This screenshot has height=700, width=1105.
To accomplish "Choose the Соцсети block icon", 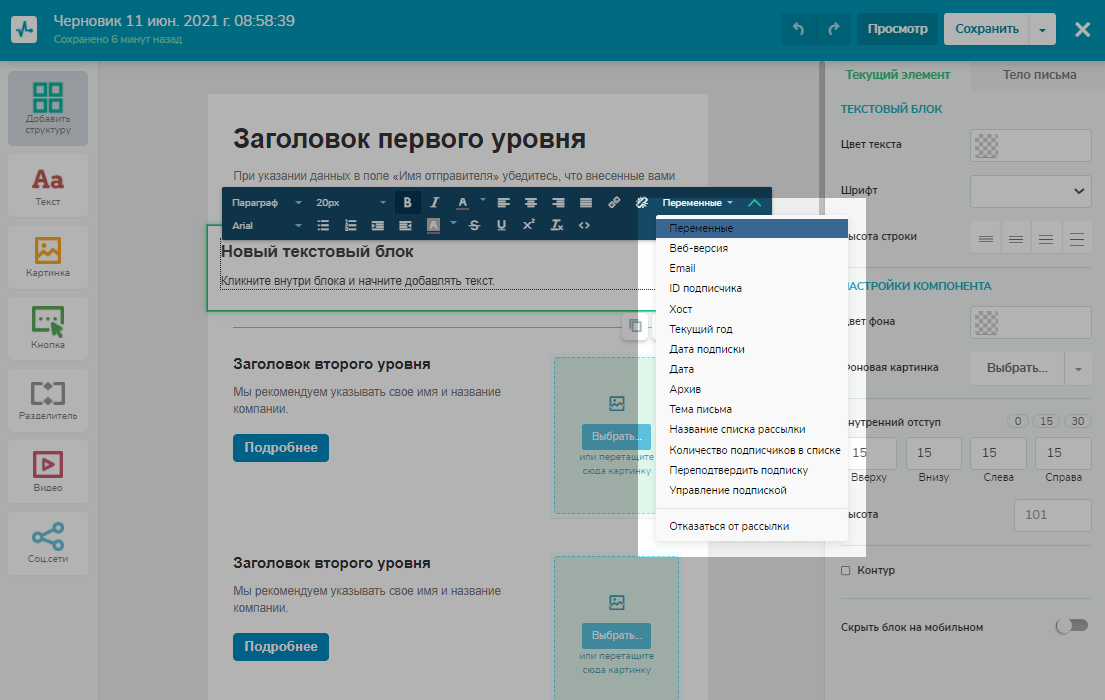I will [48, 543].
